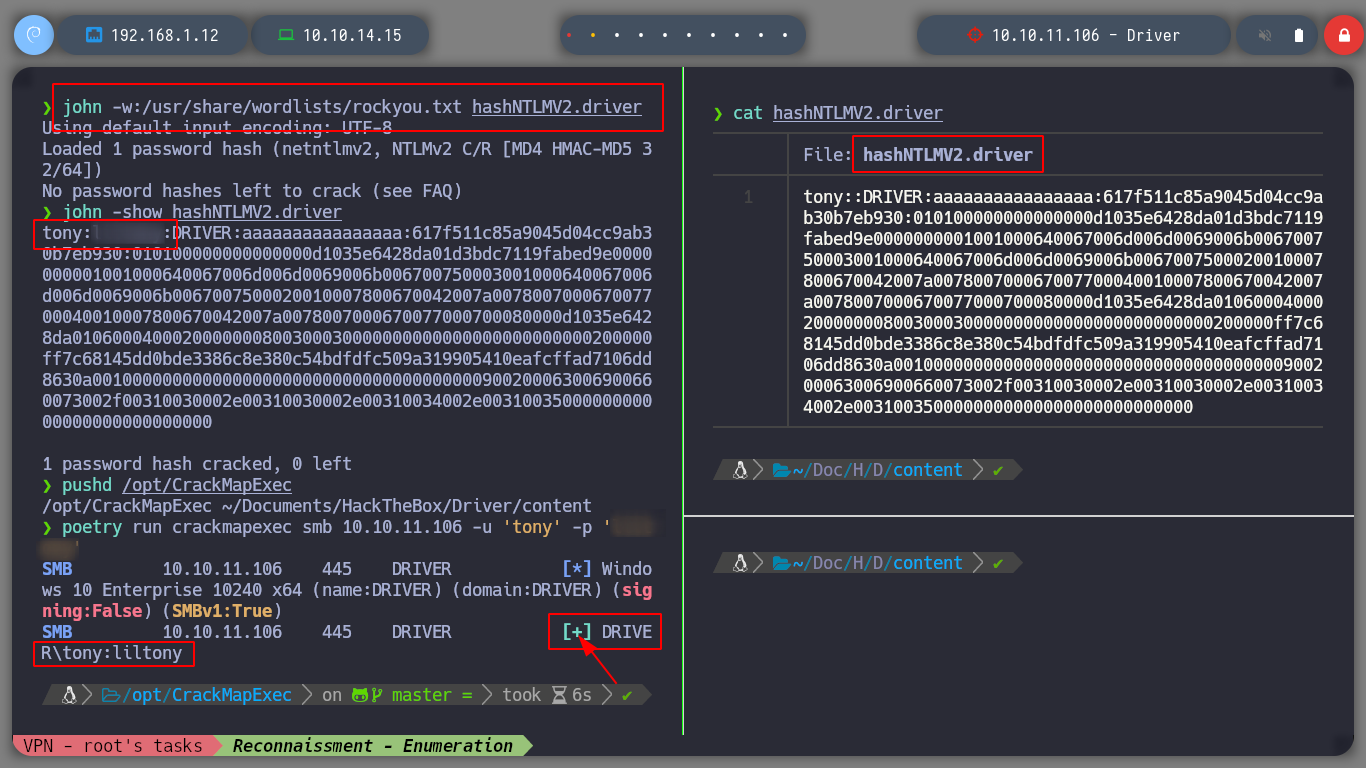Click the 'tony:' username at the start of the hash line

coord(67,232)
